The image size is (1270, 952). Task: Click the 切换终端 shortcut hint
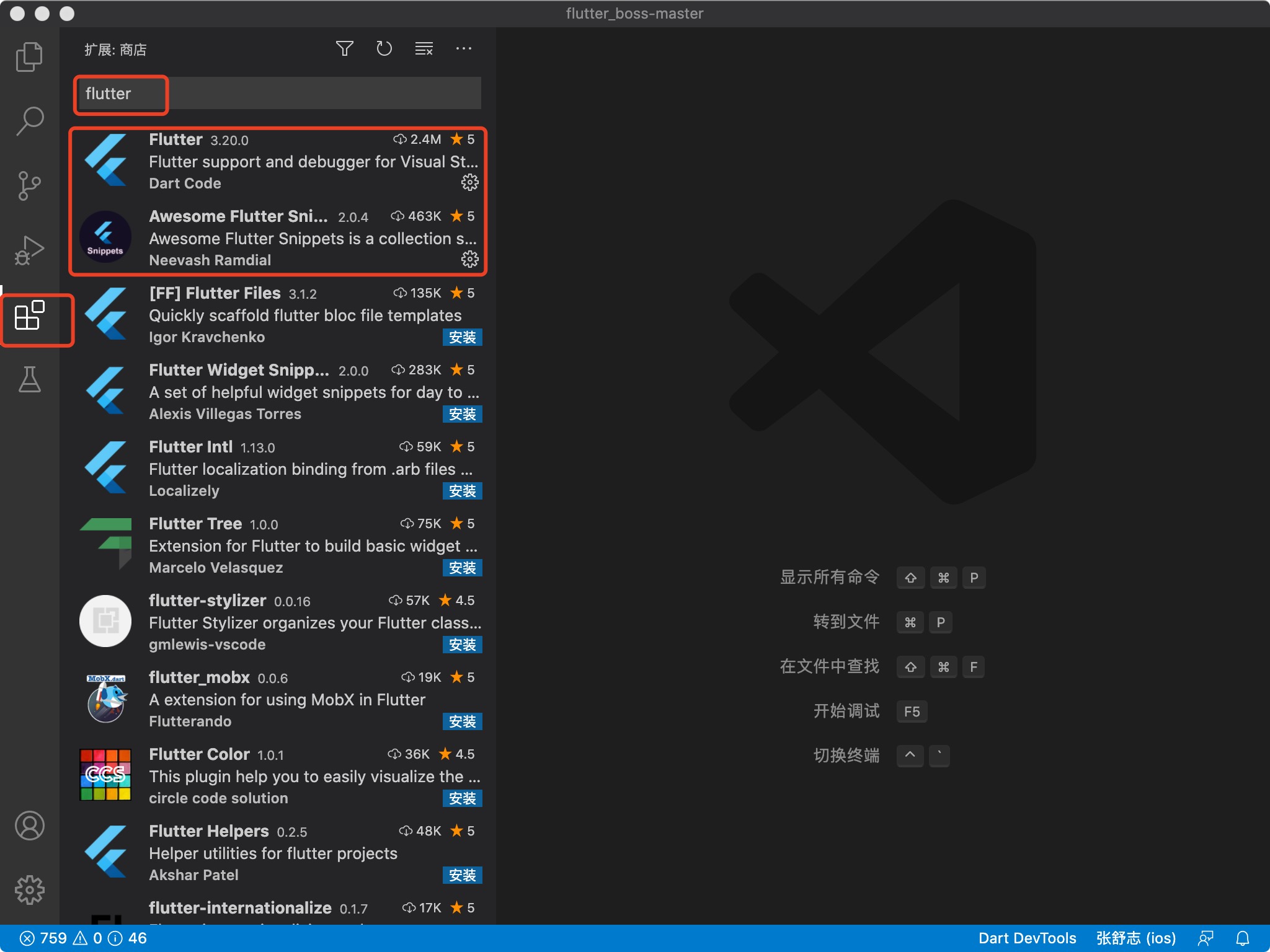tap(846, 756)
